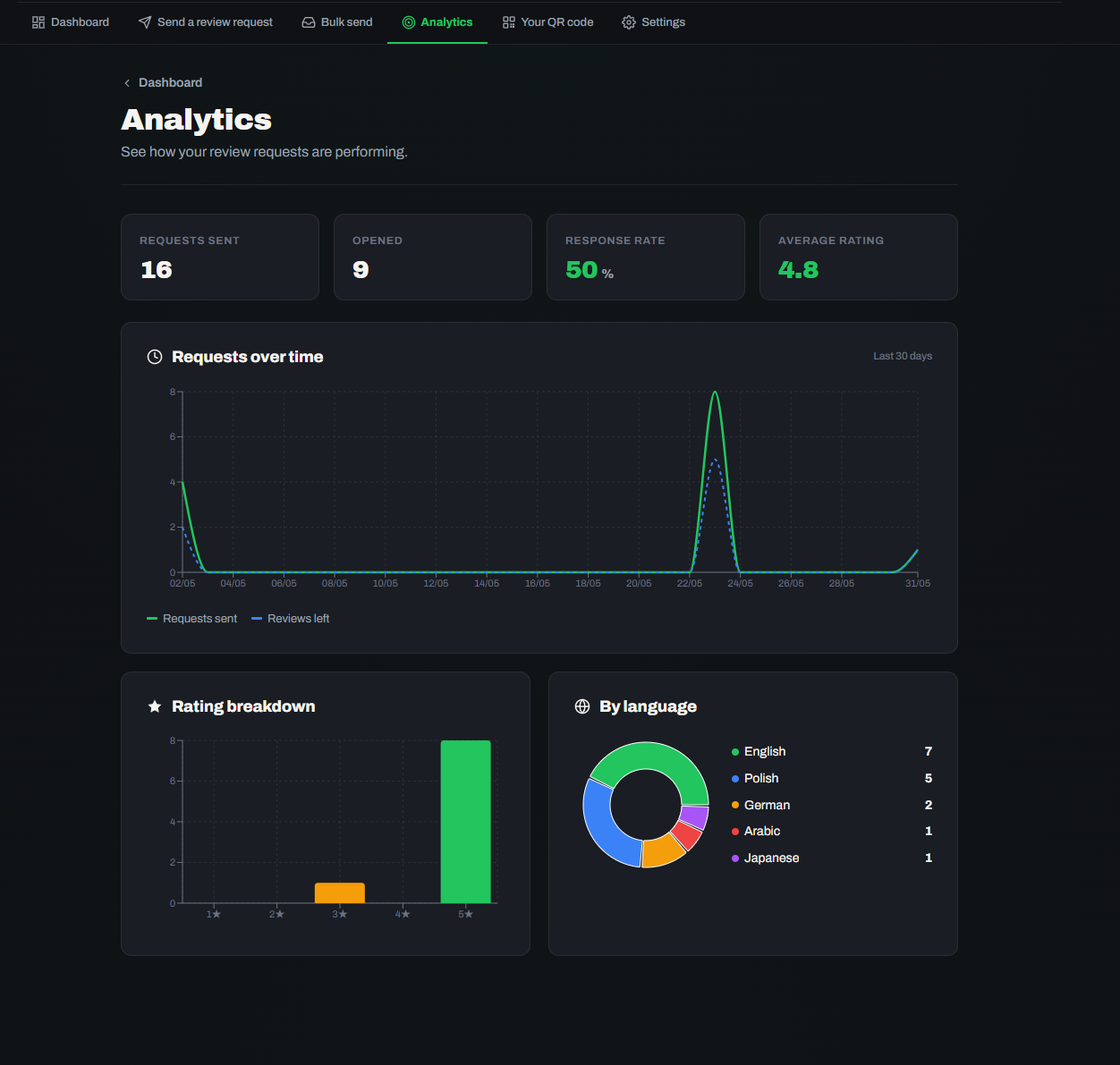Viewport: 1120px width, 1065px height.
Task: Click the "Last 30 days" label
Action: pos(903,356)
